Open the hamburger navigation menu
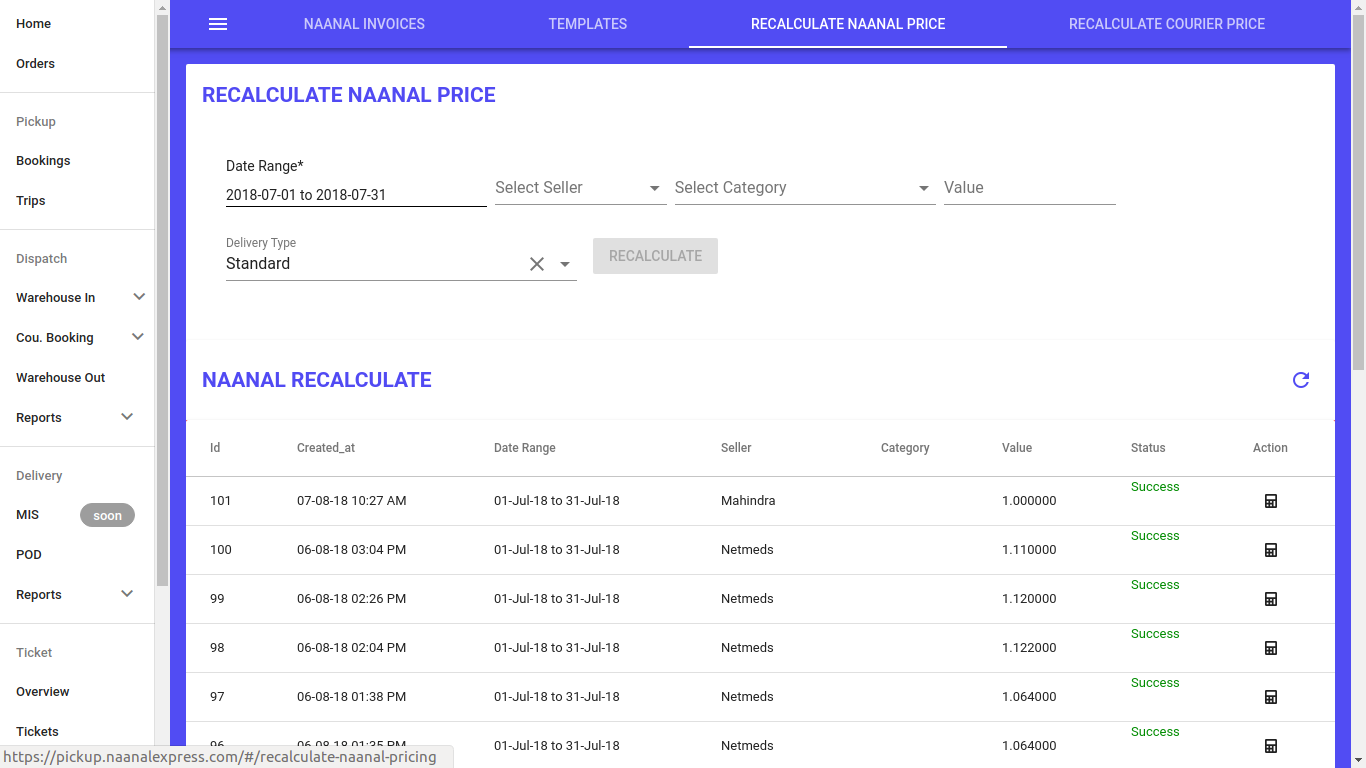Screen dimensions: 1366x768 (x=218, y=24)
